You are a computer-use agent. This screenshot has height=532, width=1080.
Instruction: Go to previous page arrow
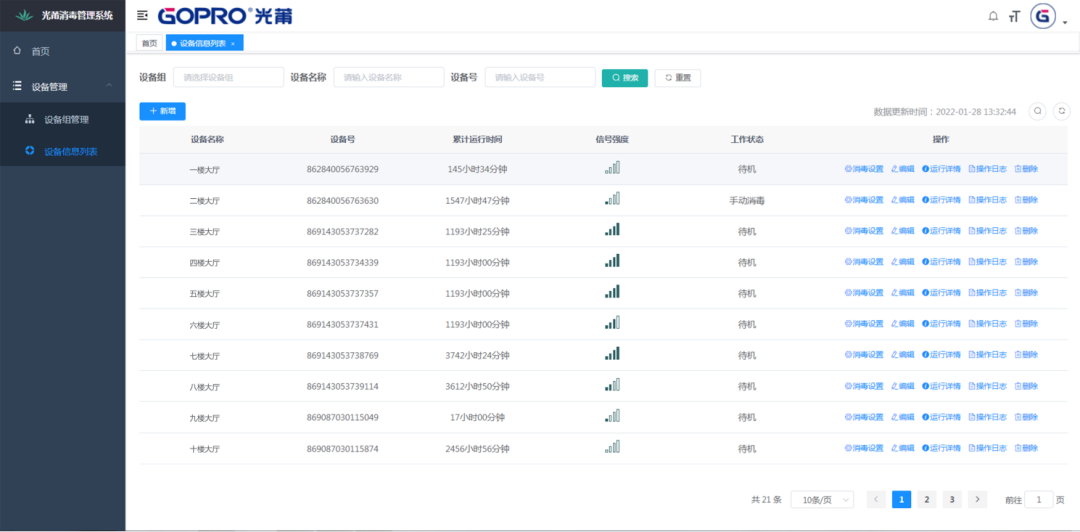[876, 500]
